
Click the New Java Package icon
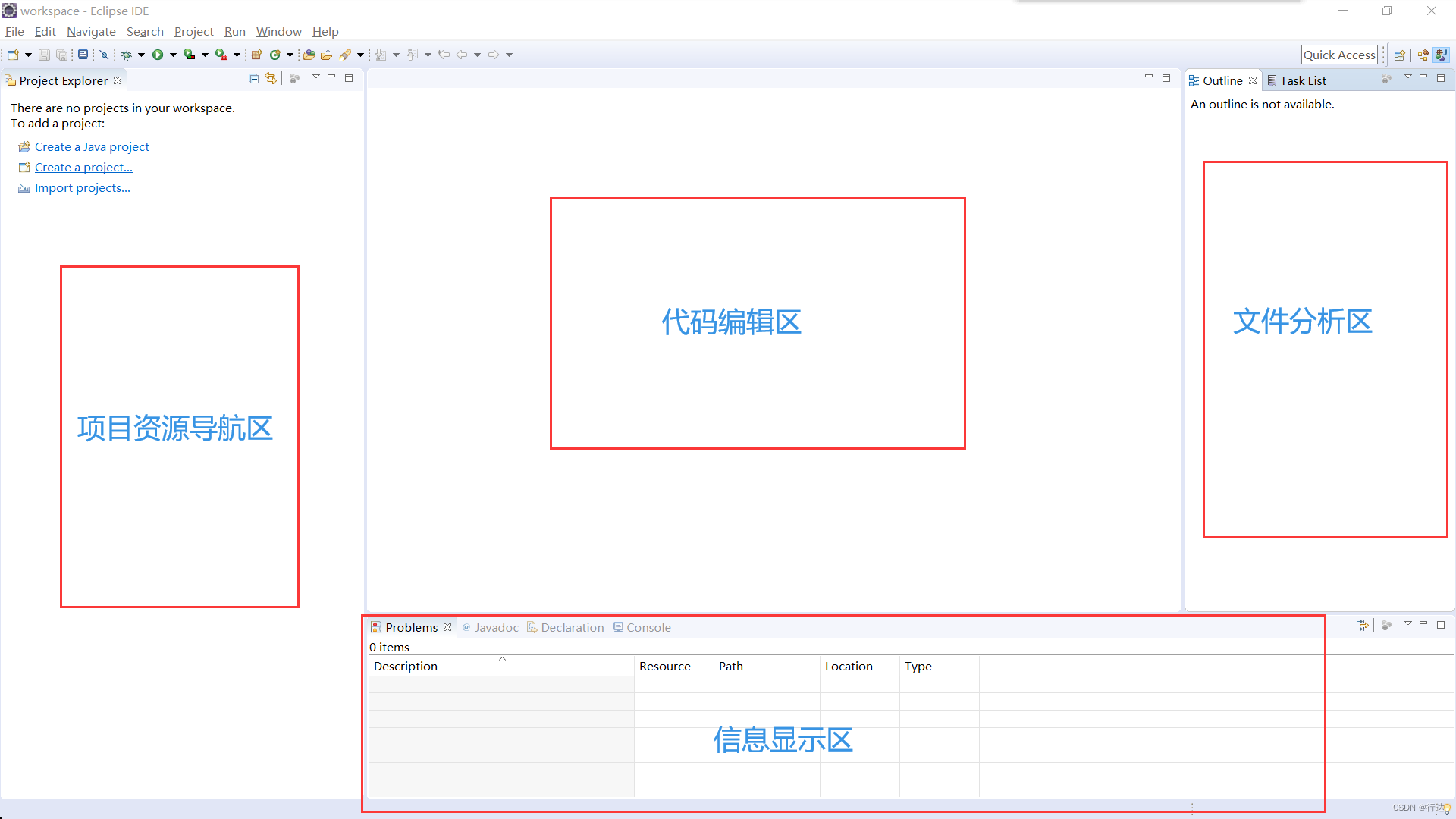point(256,55)
